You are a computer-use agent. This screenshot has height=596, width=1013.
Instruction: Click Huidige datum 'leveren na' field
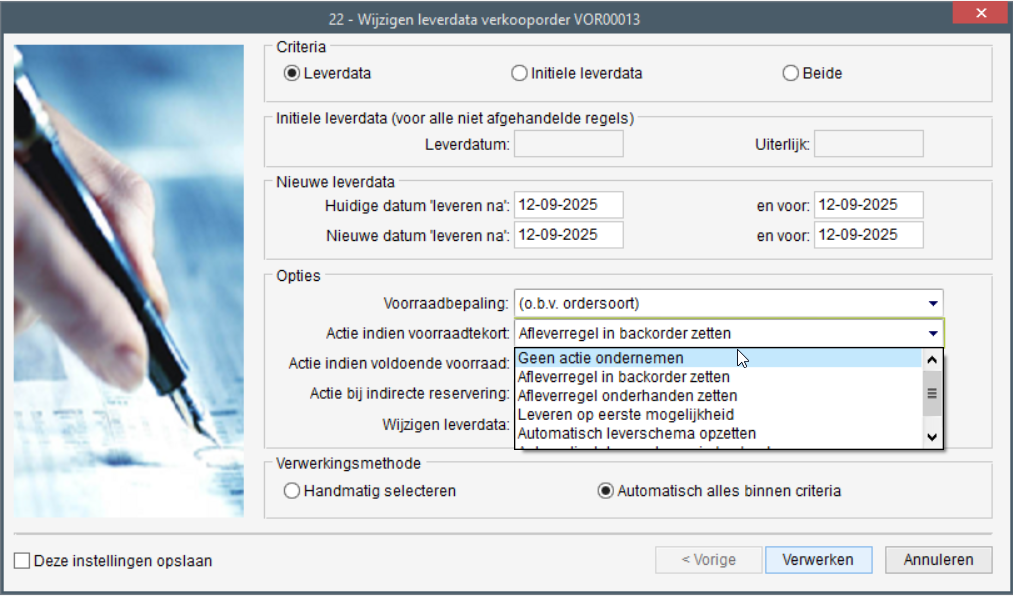pyautogui.click(x=568, y=205)
